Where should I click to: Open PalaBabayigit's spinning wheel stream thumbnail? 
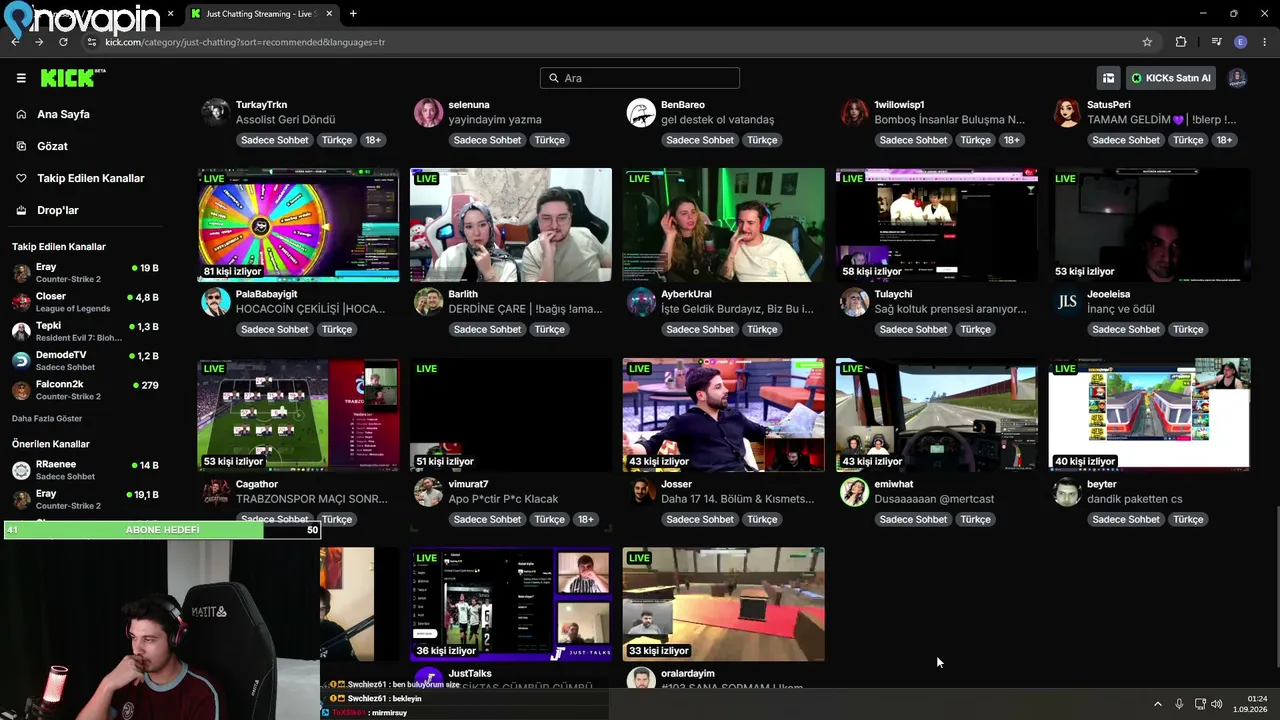coord(298,224)
